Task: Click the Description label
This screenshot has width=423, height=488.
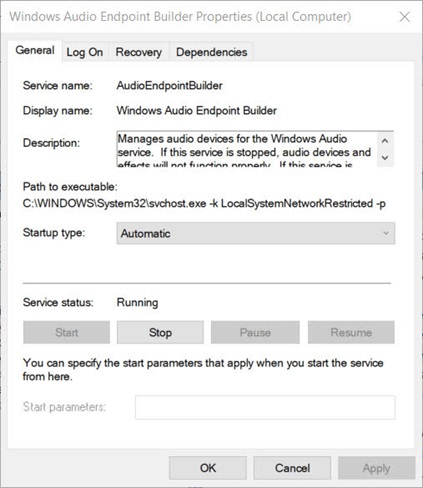Action: (51, 143)
